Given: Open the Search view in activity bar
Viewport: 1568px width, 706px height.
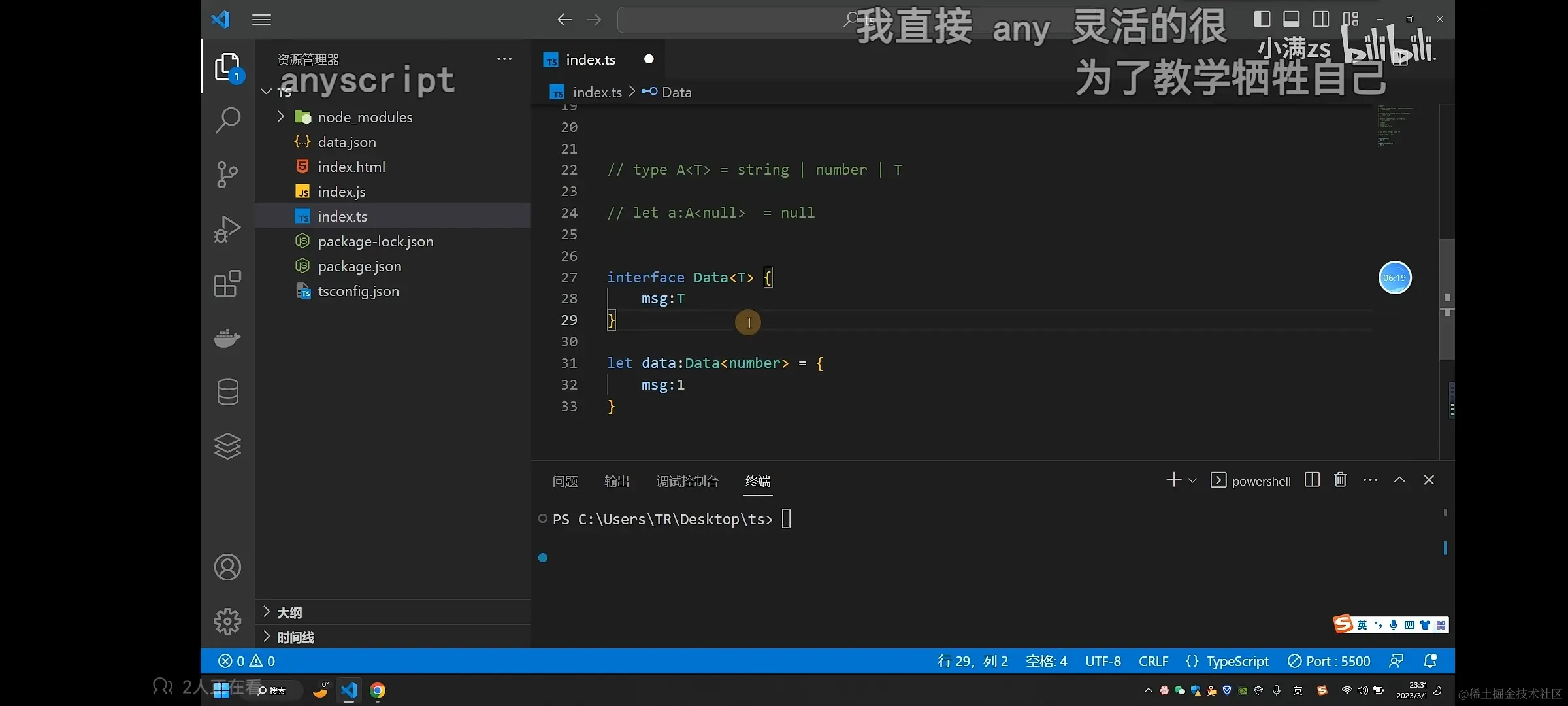Looking at the screenshot, I should coord(227,120).
